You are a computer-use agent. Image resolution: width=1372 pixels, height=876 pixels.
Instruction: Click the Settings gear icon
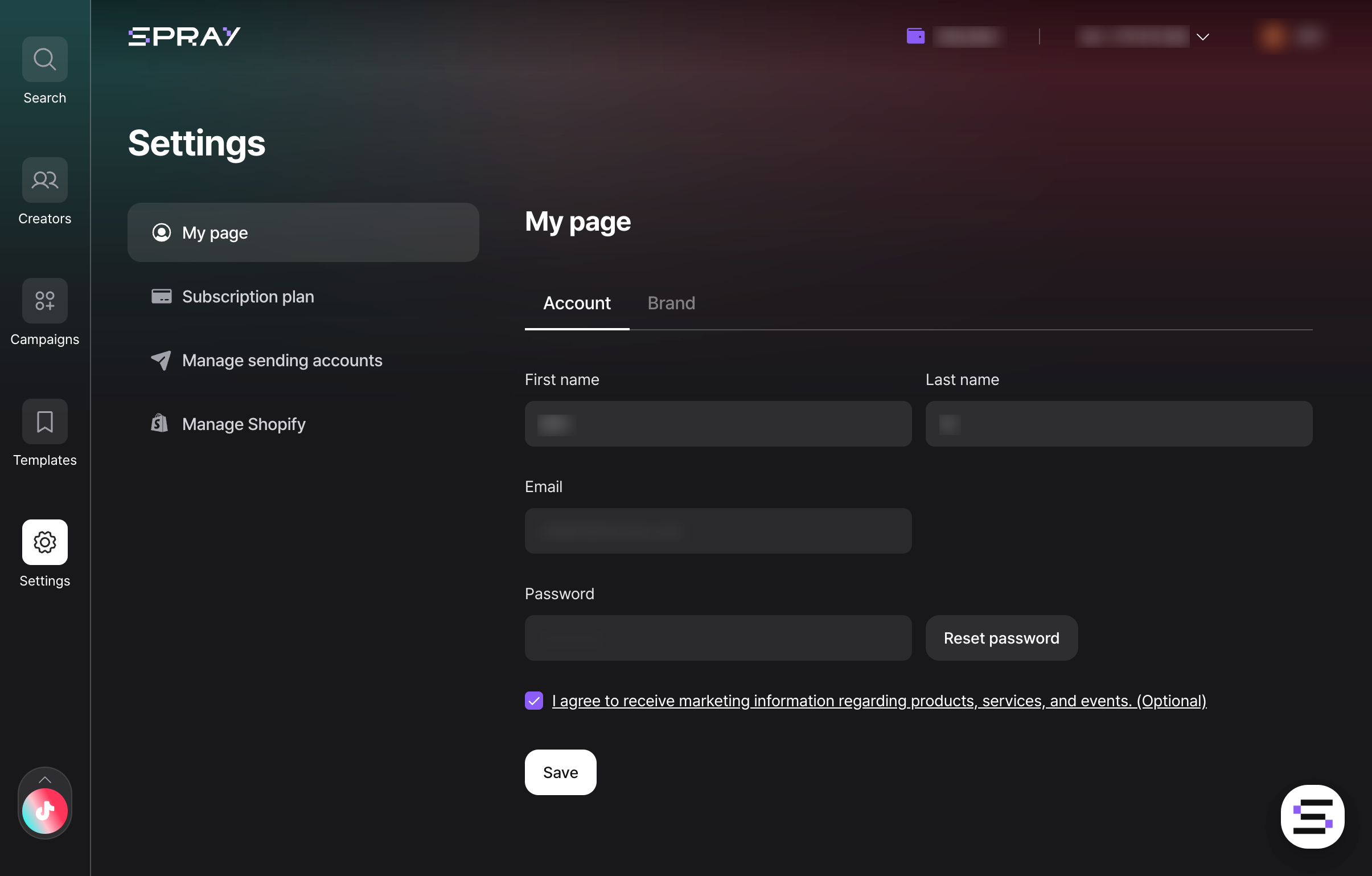44,542
